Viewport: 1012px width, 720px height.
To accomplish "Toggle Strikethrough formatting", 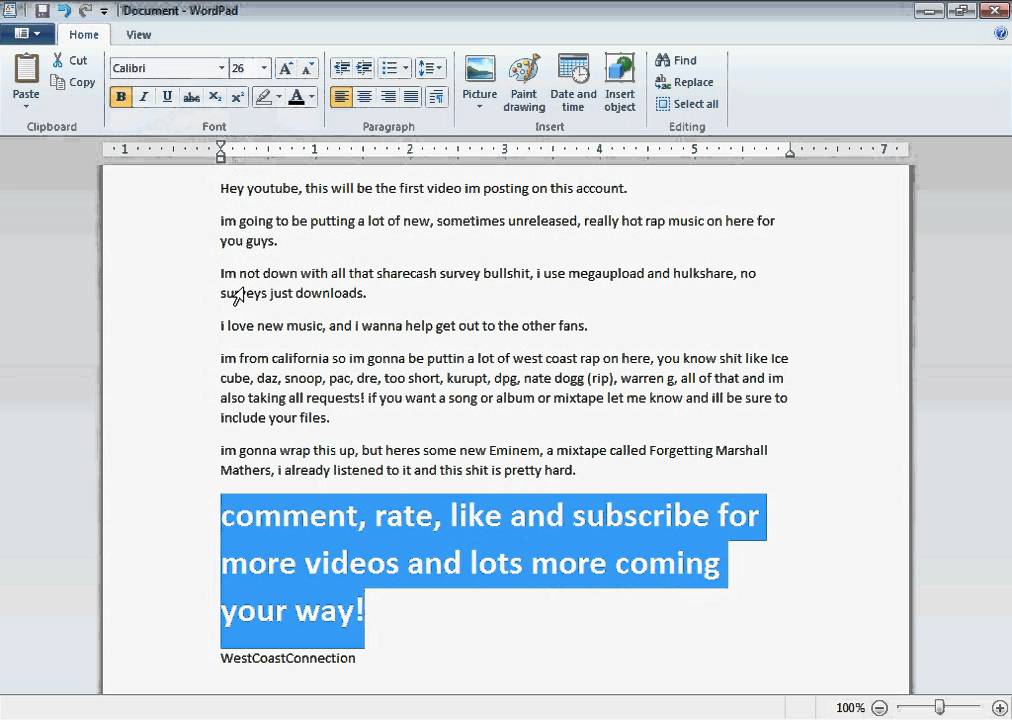I will pos(191,97).
